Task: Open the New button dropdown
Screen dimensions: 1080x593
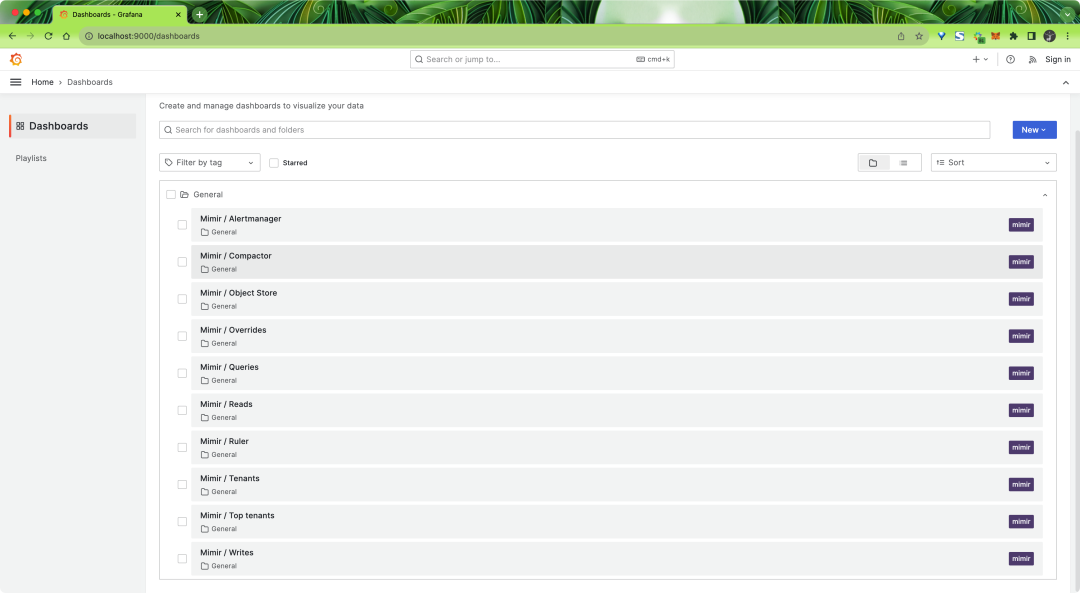Action: pyautogui.click(x=1034, y=129)
